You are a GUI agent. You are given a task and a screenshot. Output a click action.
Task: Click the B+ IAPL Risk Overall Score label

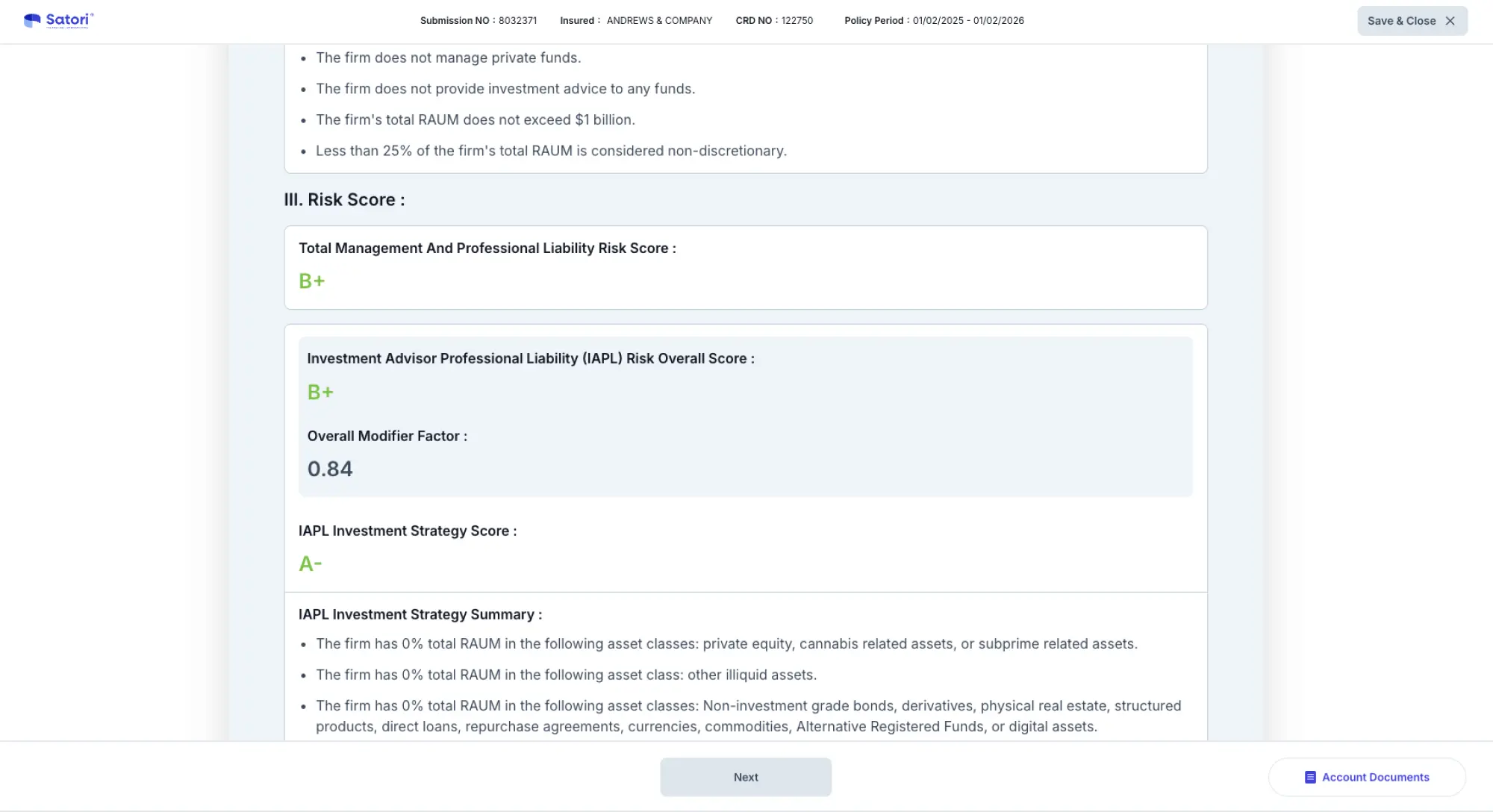(320, 392)
